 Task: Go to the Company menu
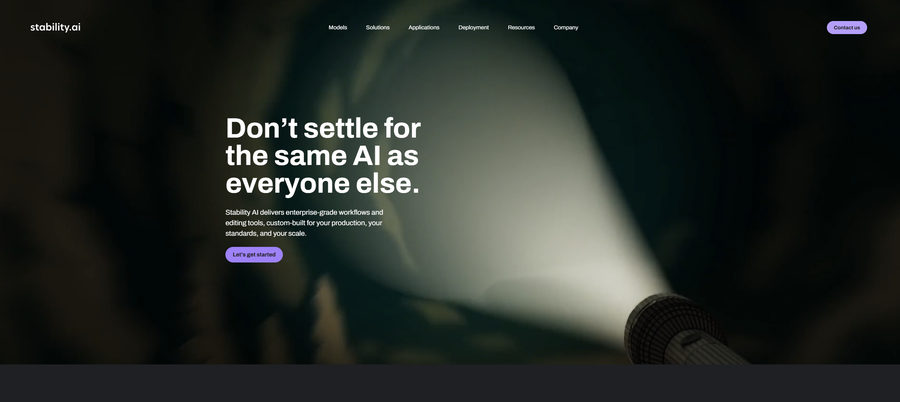(566, 28)
